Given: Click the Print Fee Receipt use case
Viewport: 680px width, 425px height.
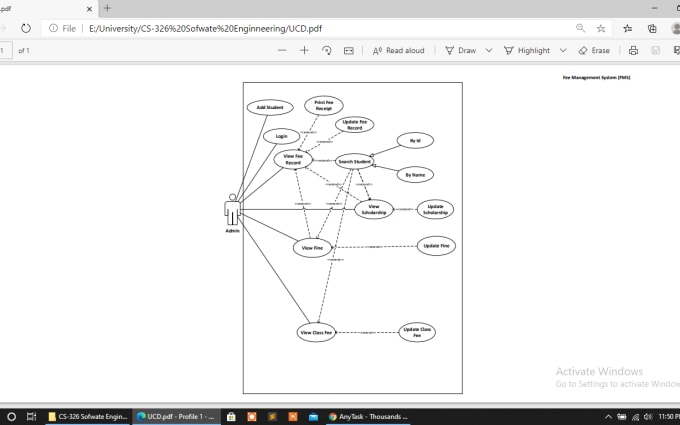Looking at the screenshot, I should (x=324, y=106).
